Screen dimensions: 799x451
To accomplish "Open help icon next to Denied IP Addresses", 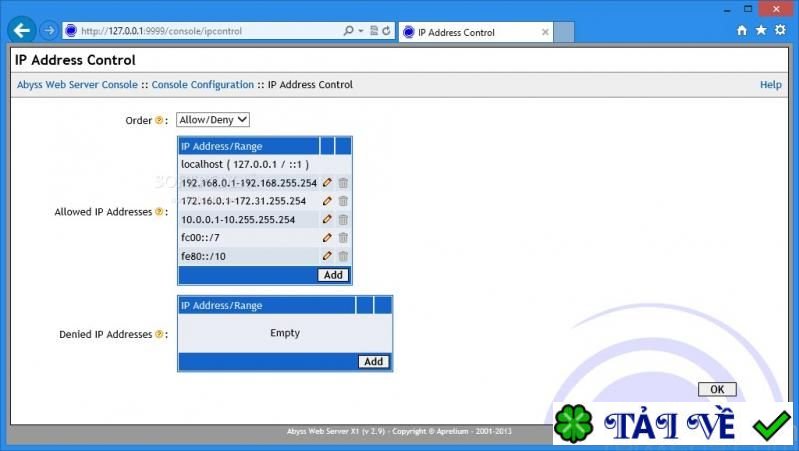I will [159, 334].
